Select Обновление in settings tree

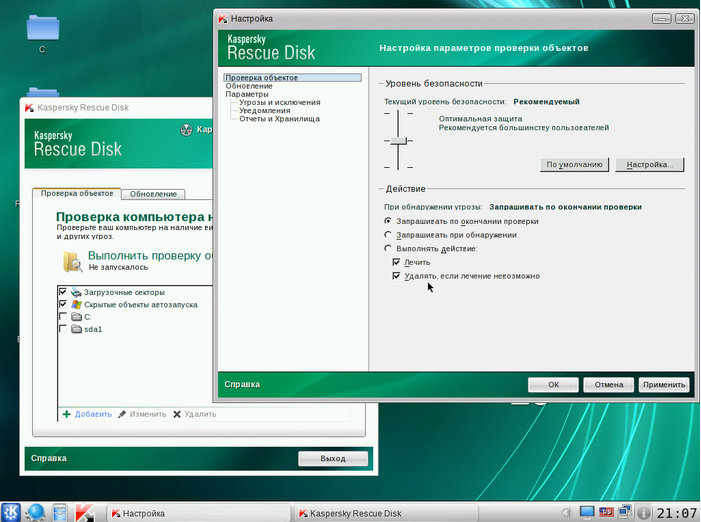point(249,86)
